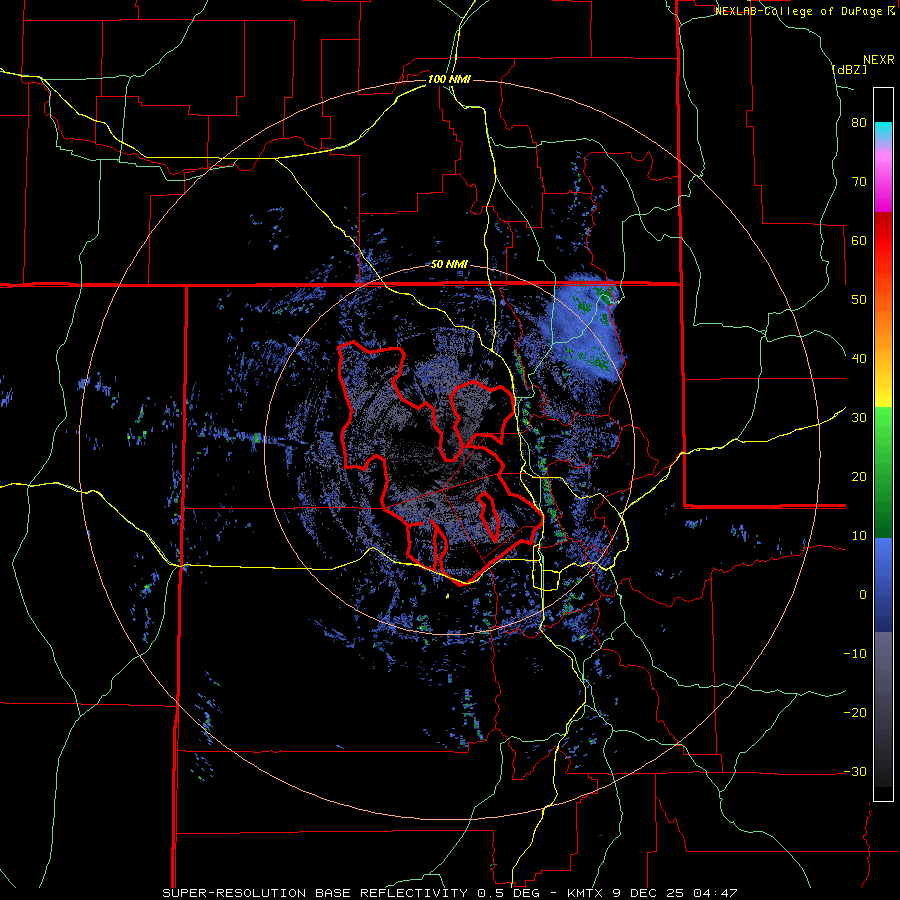Image resolution: width=900 pixels, height=900 pixels.
Task: Click the blue segment of color bar
Action: point(883,584)
